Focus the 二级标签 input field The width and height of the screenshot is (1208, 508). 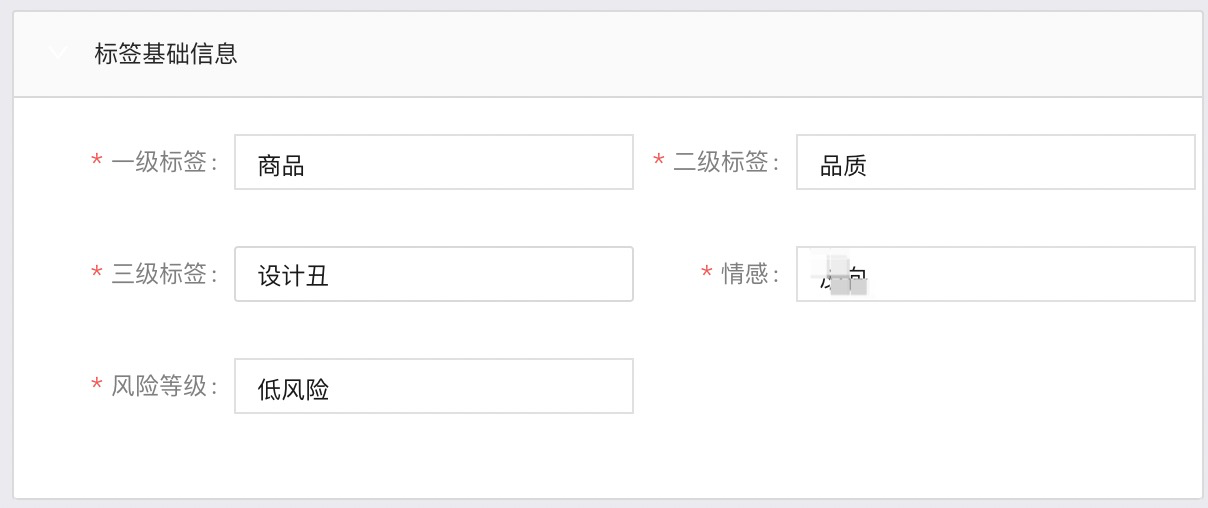pyautogui.click(x=995, y=162)
